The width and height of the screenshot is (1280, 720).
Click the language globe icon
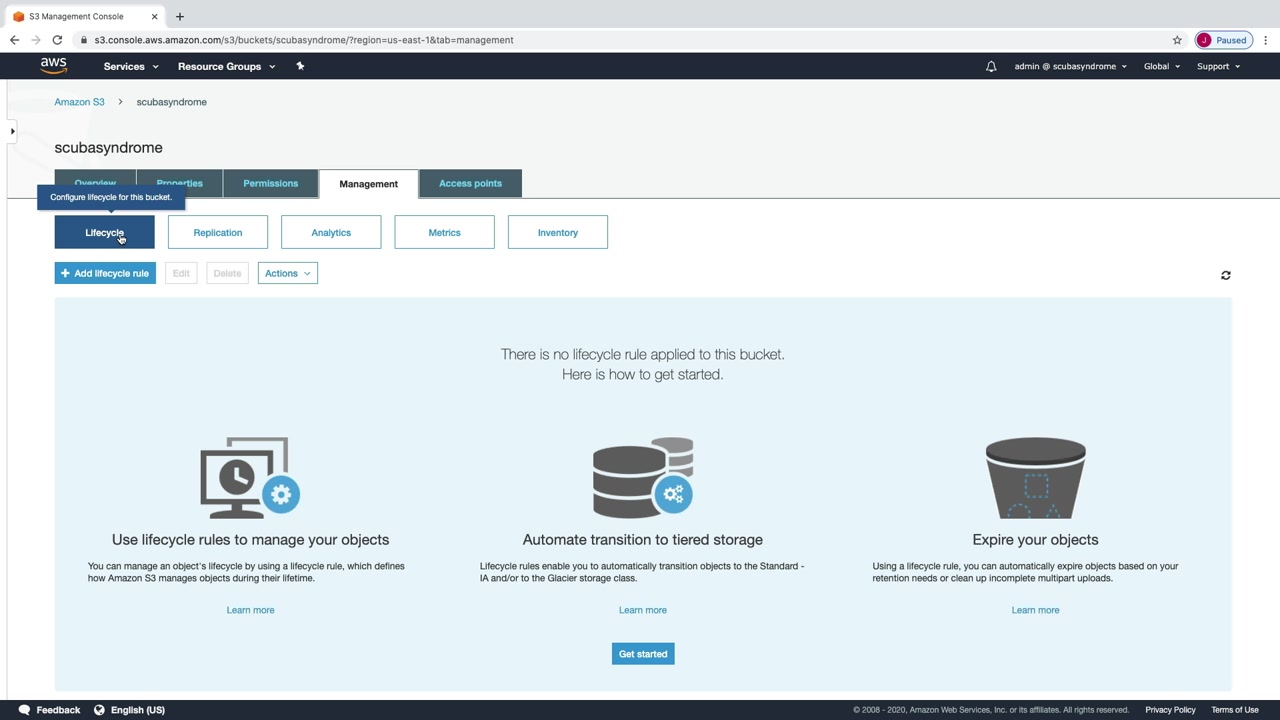point(99,710)
